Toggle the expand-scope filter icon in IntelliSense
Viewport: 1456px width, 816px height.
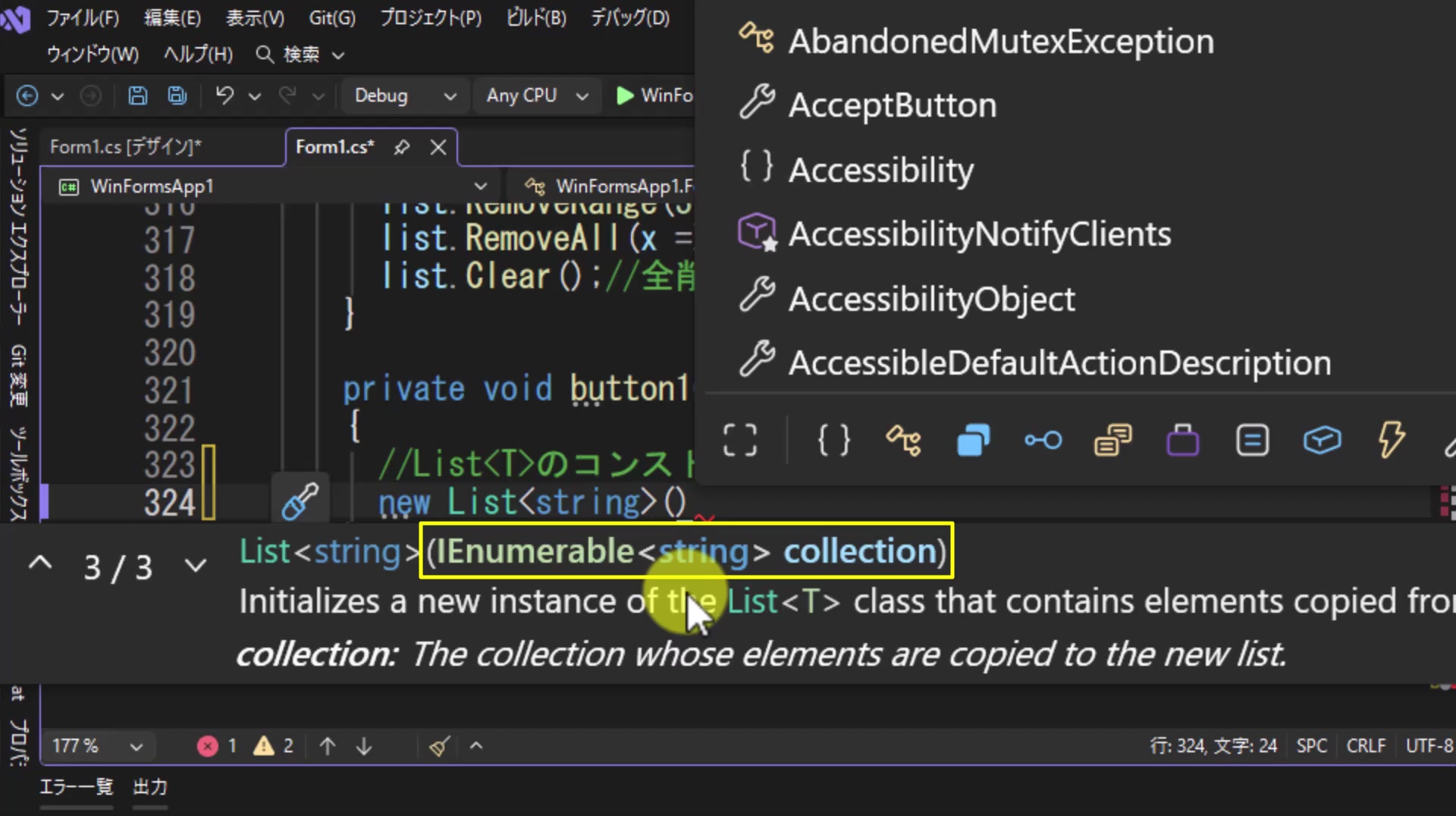pos(740,440)
